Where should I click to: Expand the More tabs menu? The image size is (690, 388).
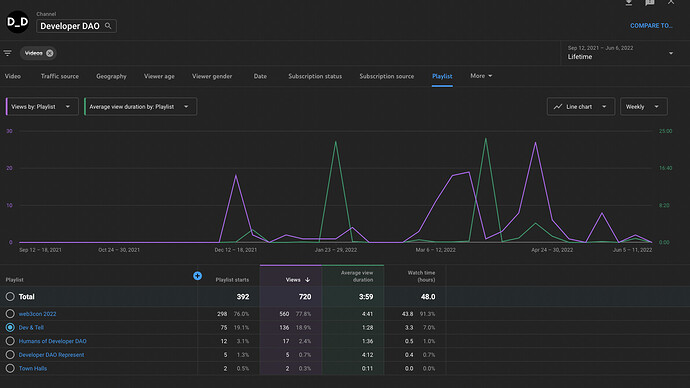481,76
